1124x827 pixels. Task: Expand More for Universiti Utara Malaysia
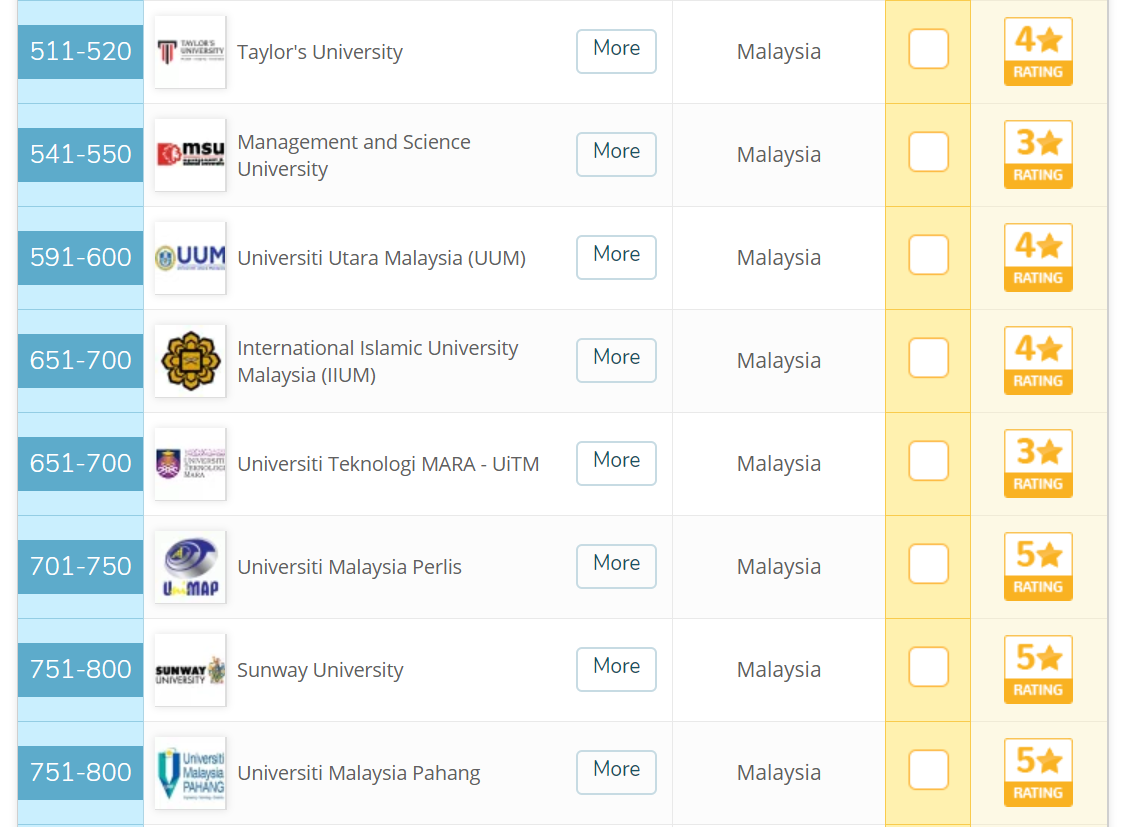[x=616, y=257]
